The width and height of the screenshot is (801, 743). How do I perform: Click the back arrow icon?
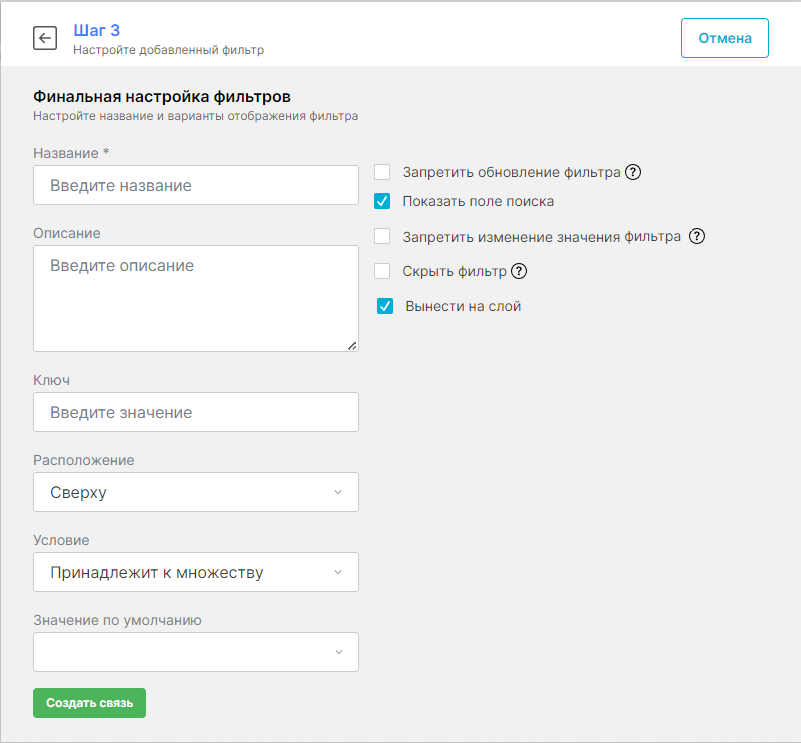(45, 38)
